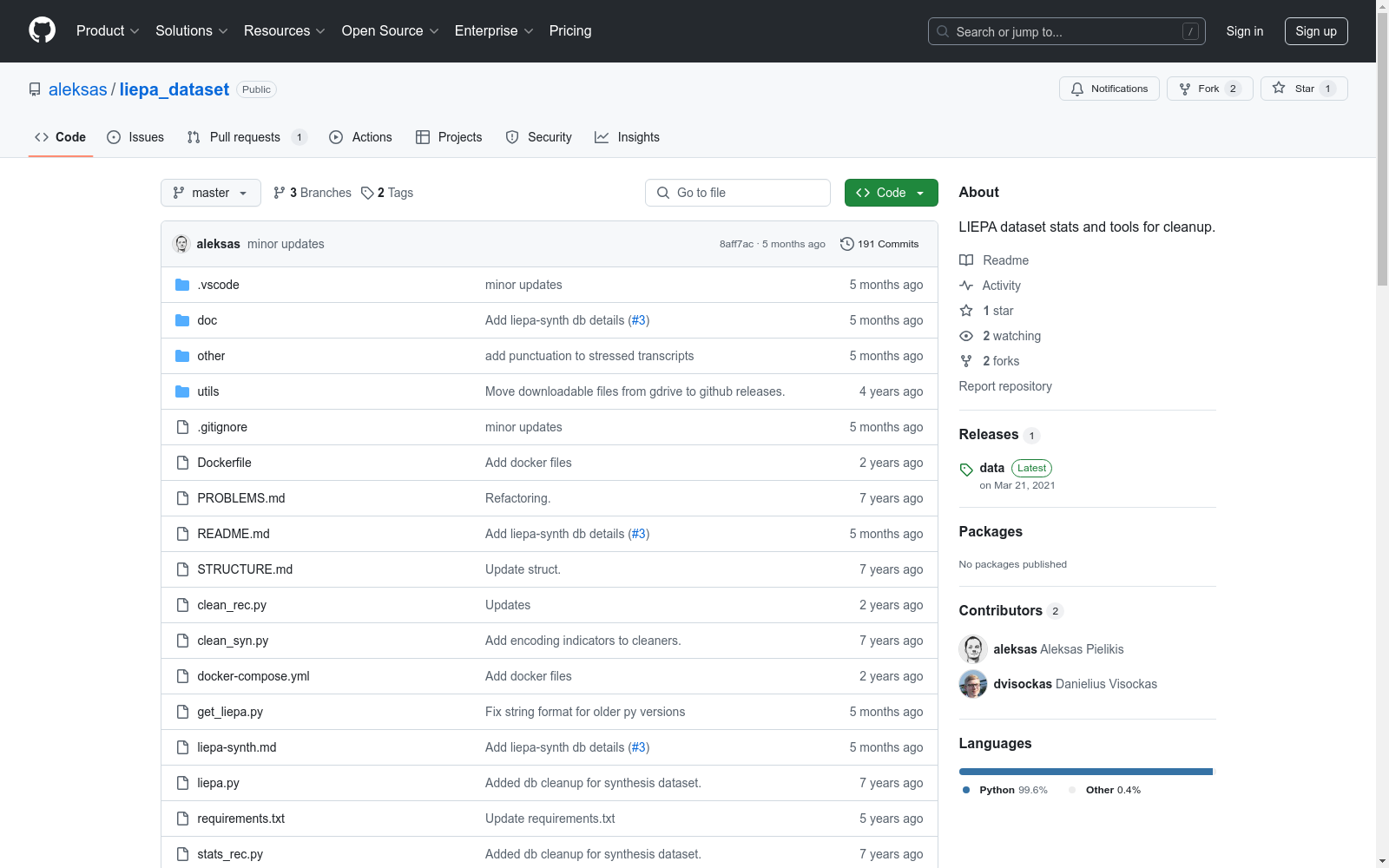
Task: Click the Report repository link
Action: pyautogui.click(x=1005, y=386)
